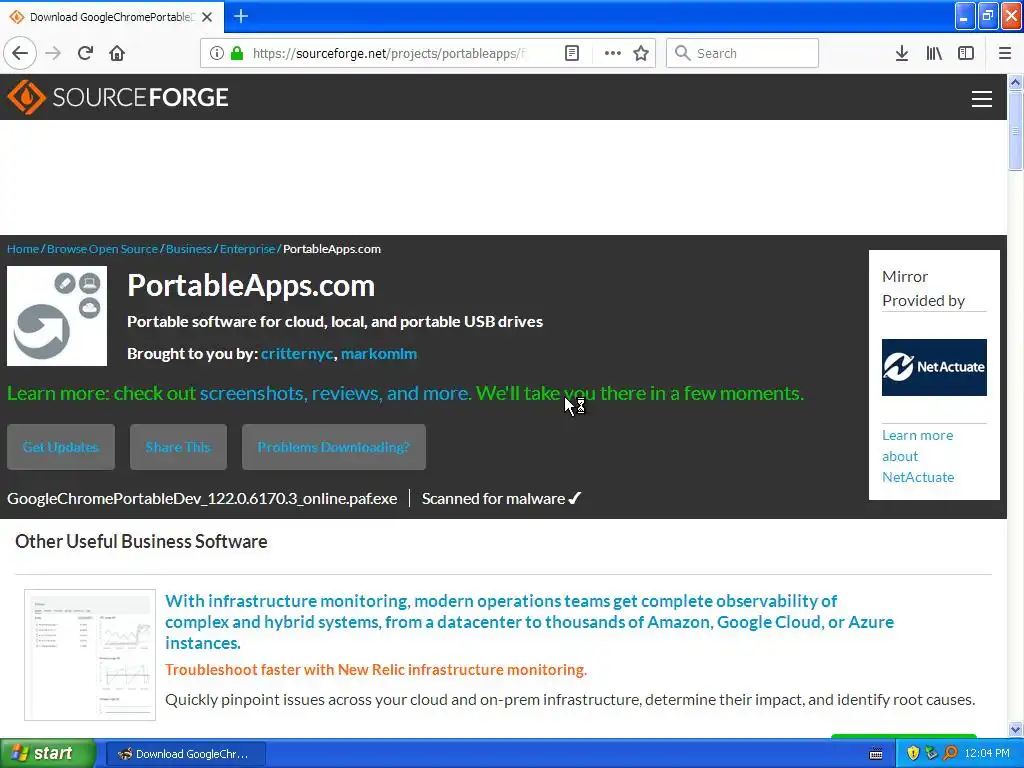Screen dimensions: 1024x768
Task: Open a new tab with plus button
Action: point(240,16)
